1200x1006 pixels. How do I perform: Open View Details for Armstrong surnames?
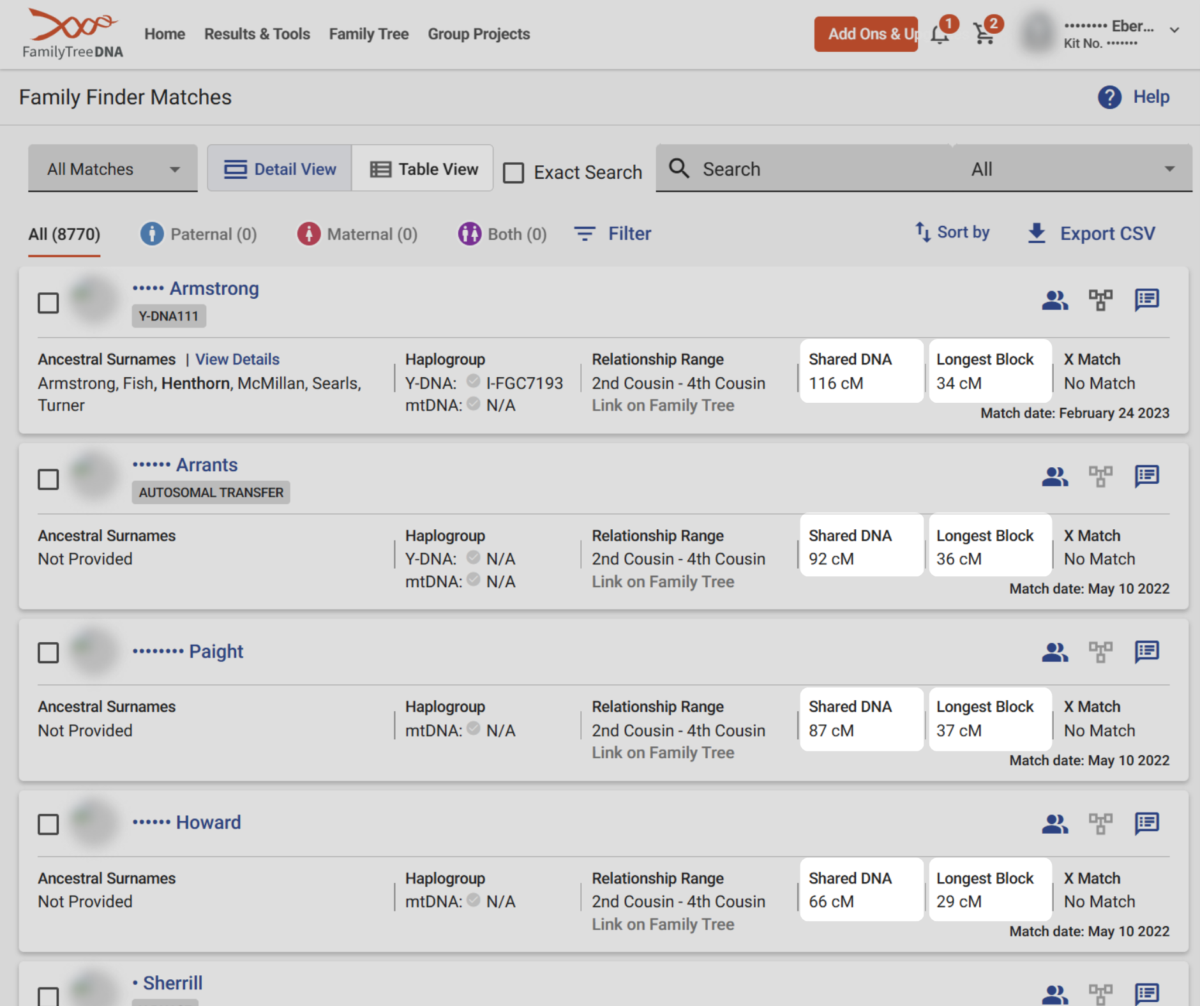238,359
